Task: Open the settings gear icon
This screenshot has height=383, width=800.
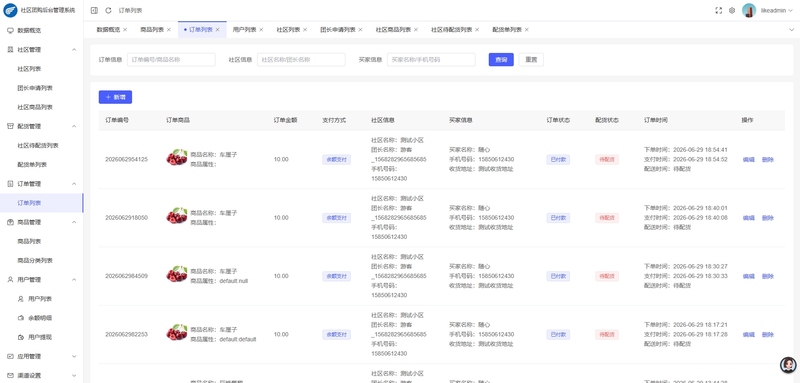Action: (x=732, y=10)
